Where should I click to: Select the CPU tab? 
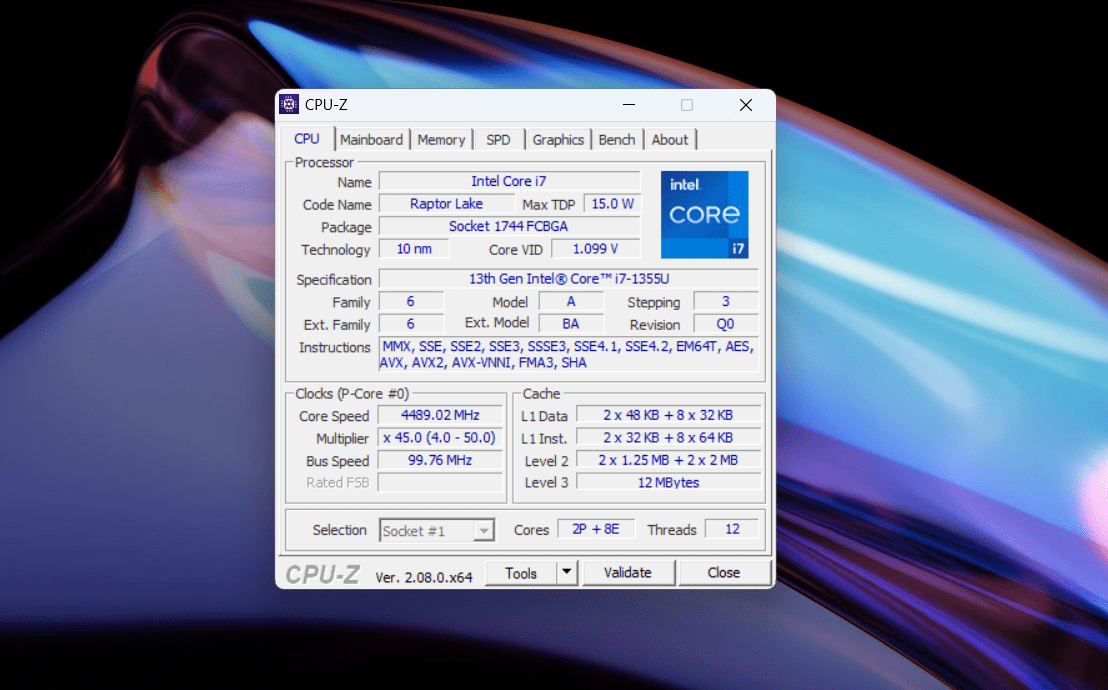coord(307,139)
